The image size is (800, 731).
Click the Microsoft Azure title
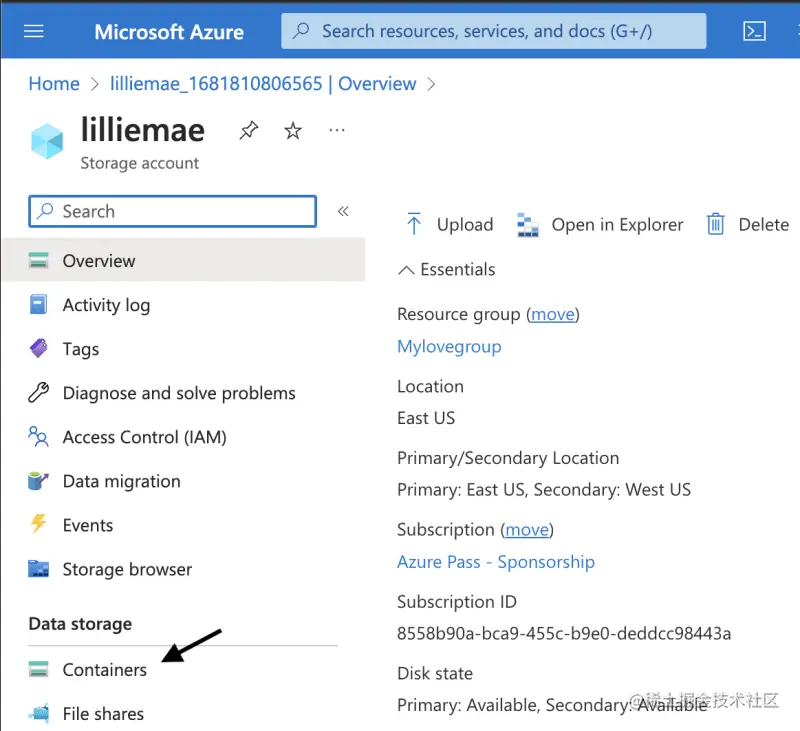pyautogui.click(x=169, y=32)
